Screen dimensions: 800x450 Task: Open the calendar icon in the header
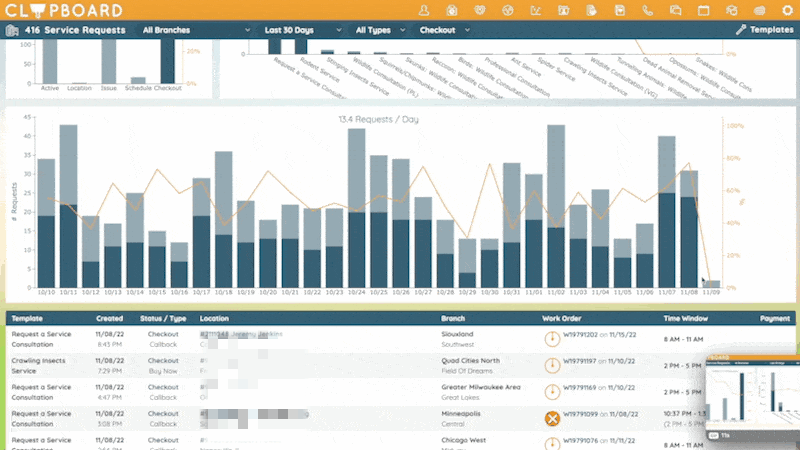(x=704, y=10)
